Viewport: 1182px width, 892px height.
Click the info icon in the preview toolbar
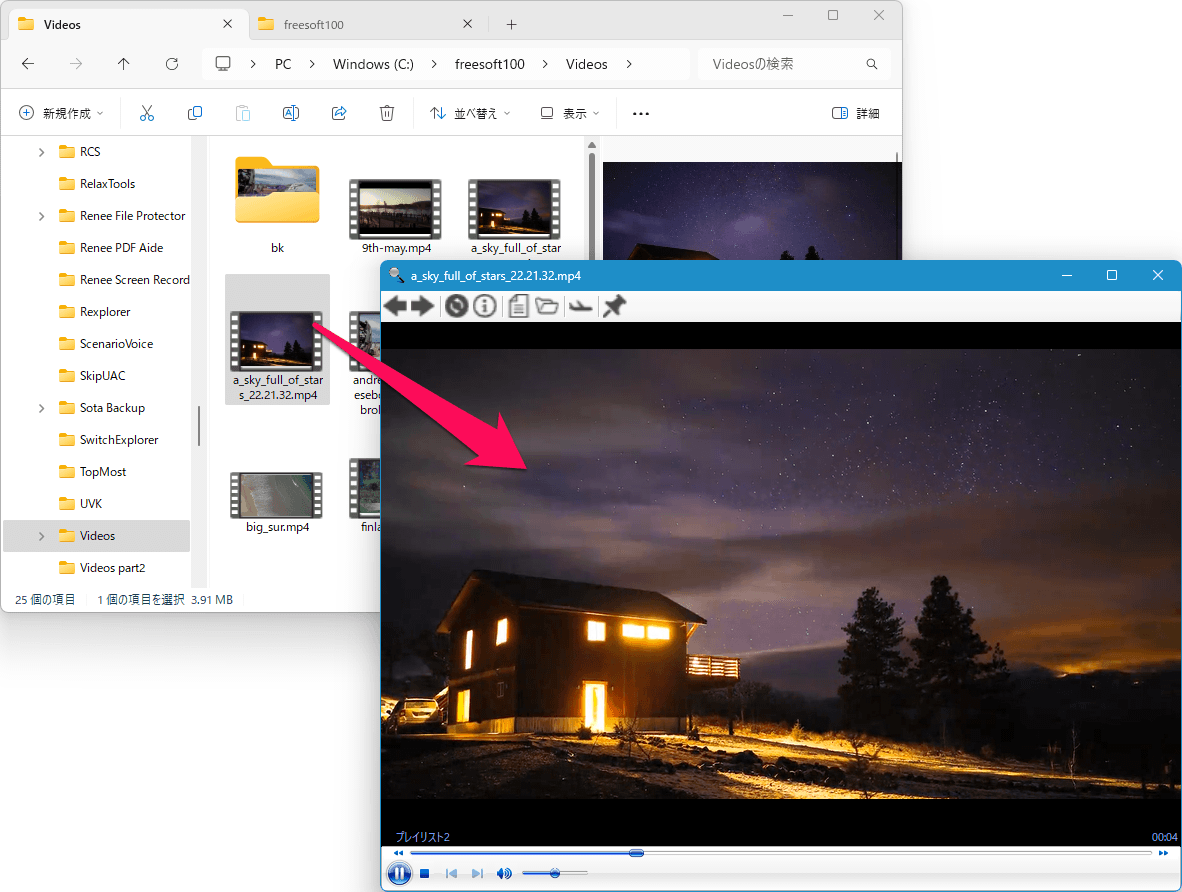485,306
